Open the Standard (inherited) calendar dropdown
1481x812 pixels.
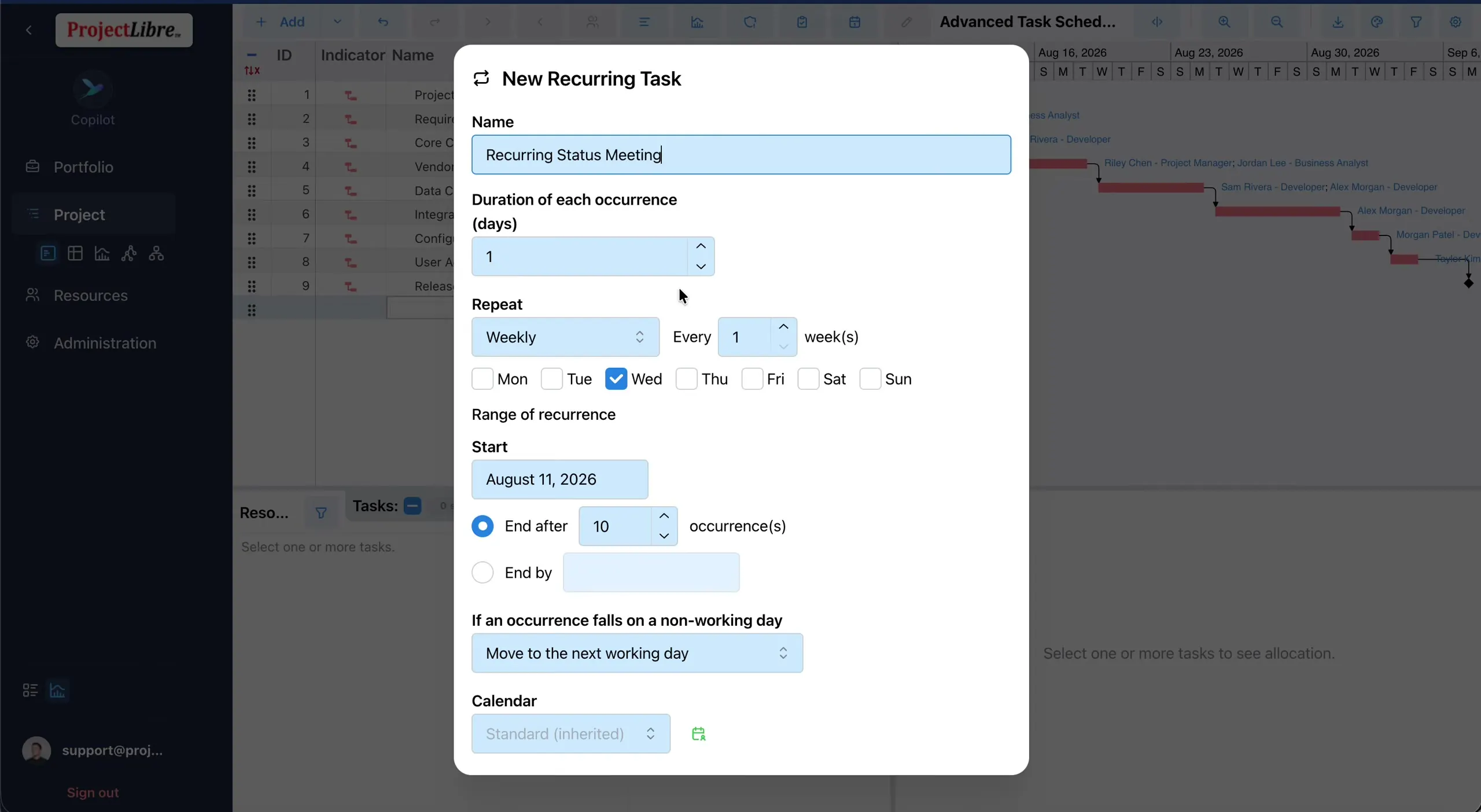pyautogui.click(x=570, y=733)
